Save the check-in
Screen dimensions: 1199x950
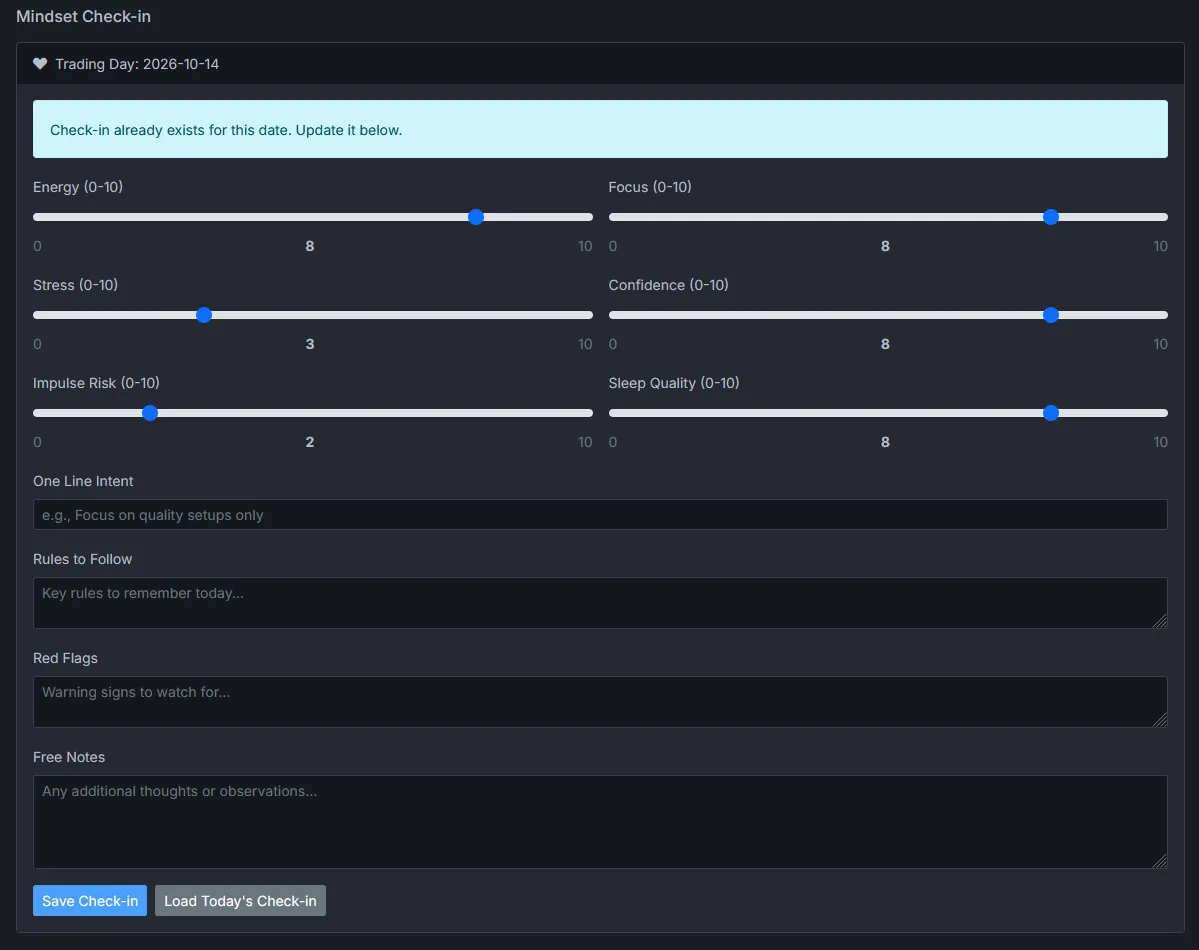click(90, 901)
